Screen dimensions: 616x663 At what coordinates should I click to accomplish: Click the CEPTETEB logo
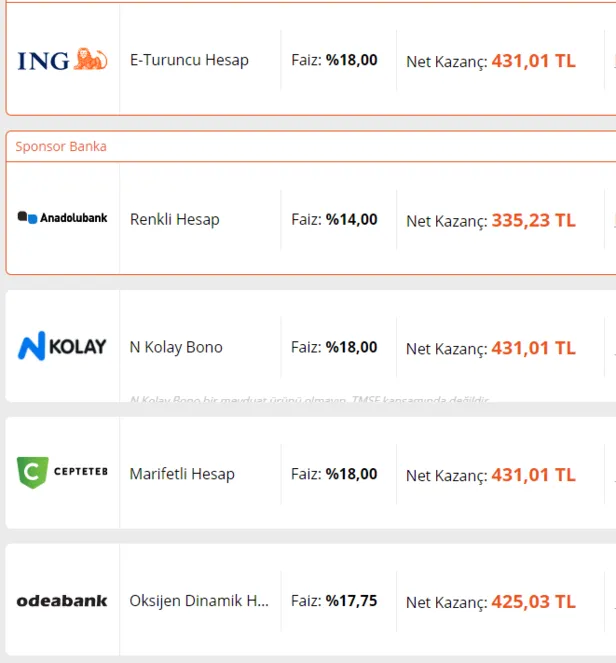[x=62, y=473]
